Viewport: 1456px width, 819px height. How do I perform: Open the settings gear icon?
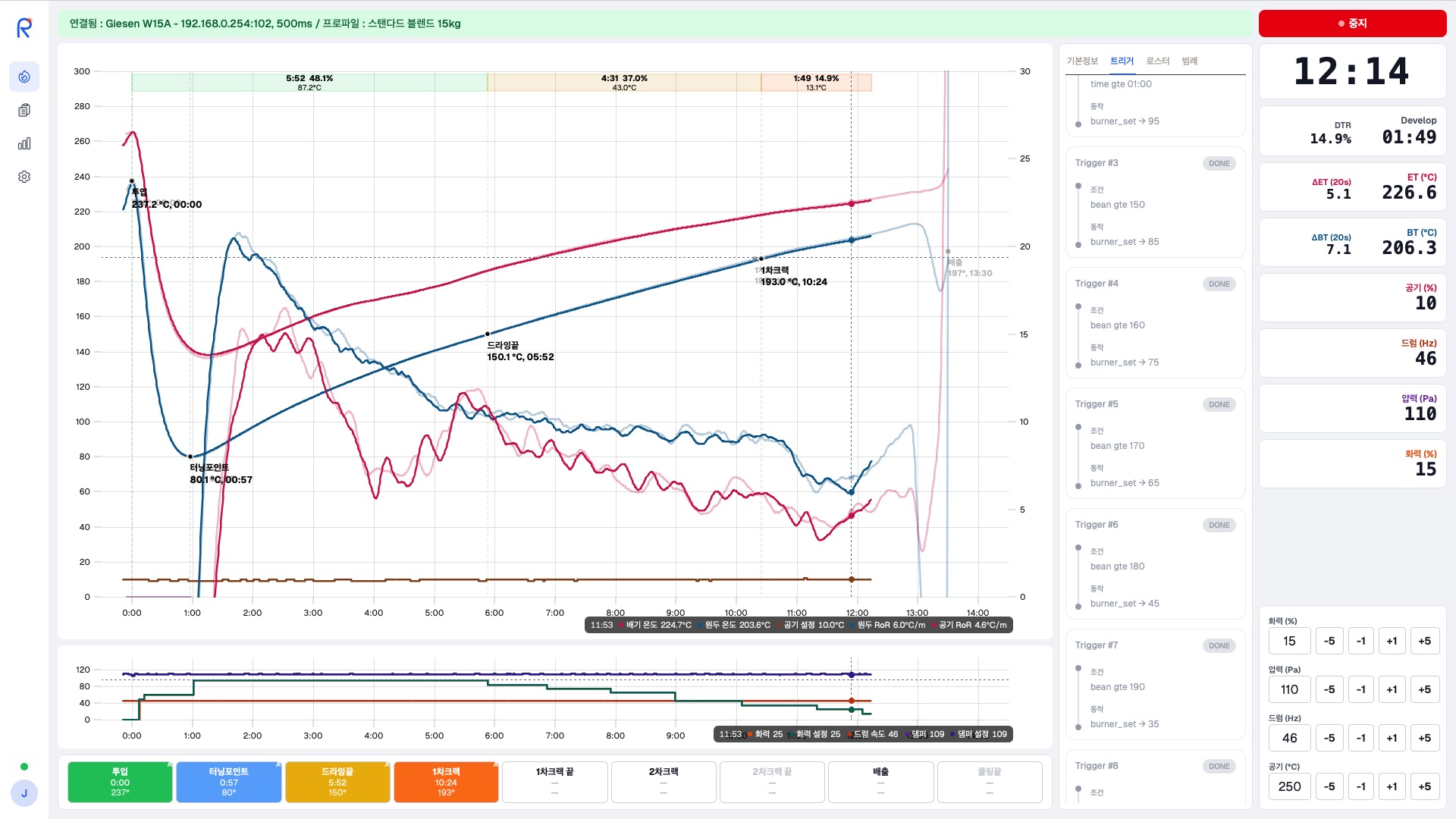click(24, 177)
